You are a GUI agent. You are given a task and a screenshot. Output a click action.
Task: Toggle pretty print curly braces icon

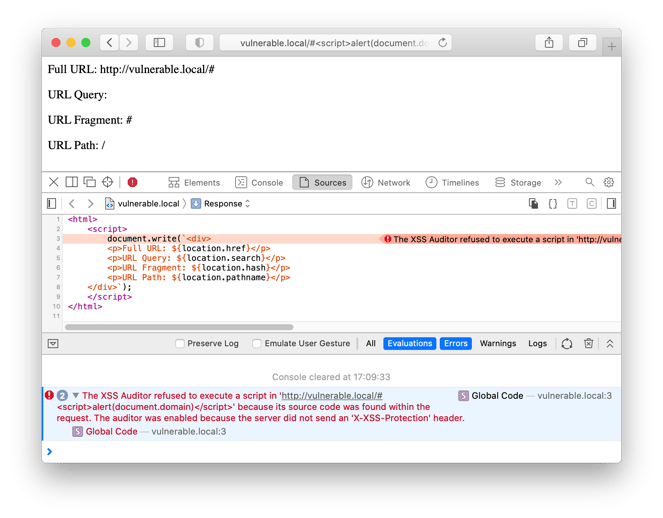[x=553, y=204]
